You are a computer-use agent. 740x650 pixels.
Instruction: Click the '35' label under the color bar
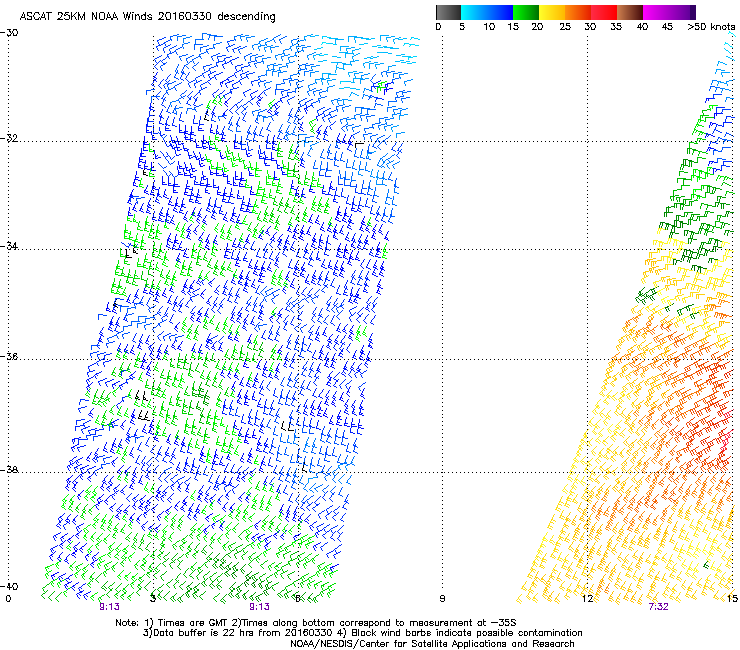click(616, 26)
